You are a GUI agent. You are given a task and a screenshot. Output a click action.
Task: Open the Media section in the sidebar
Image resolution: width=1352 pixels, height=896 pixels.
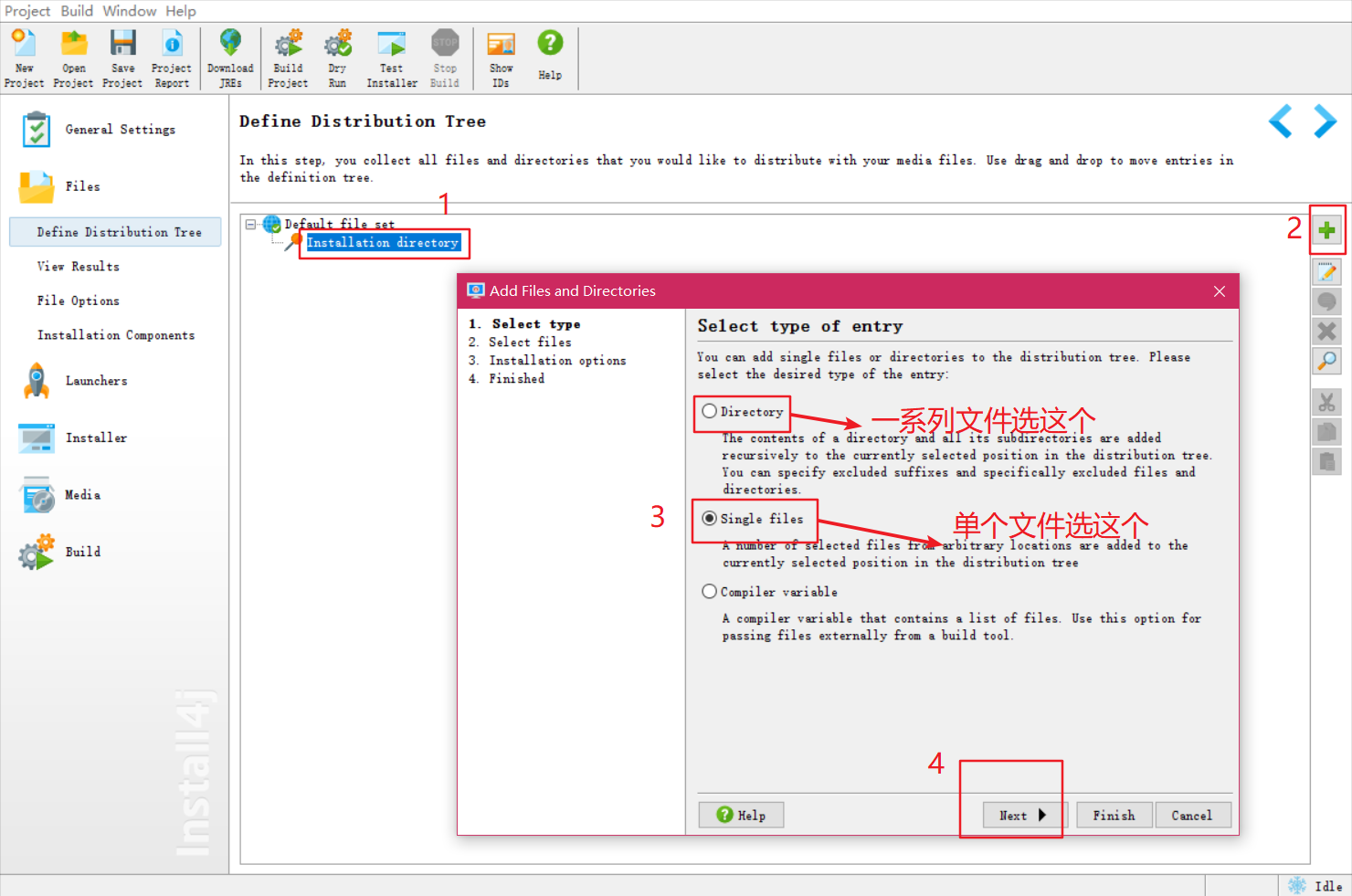pos(82,494)
